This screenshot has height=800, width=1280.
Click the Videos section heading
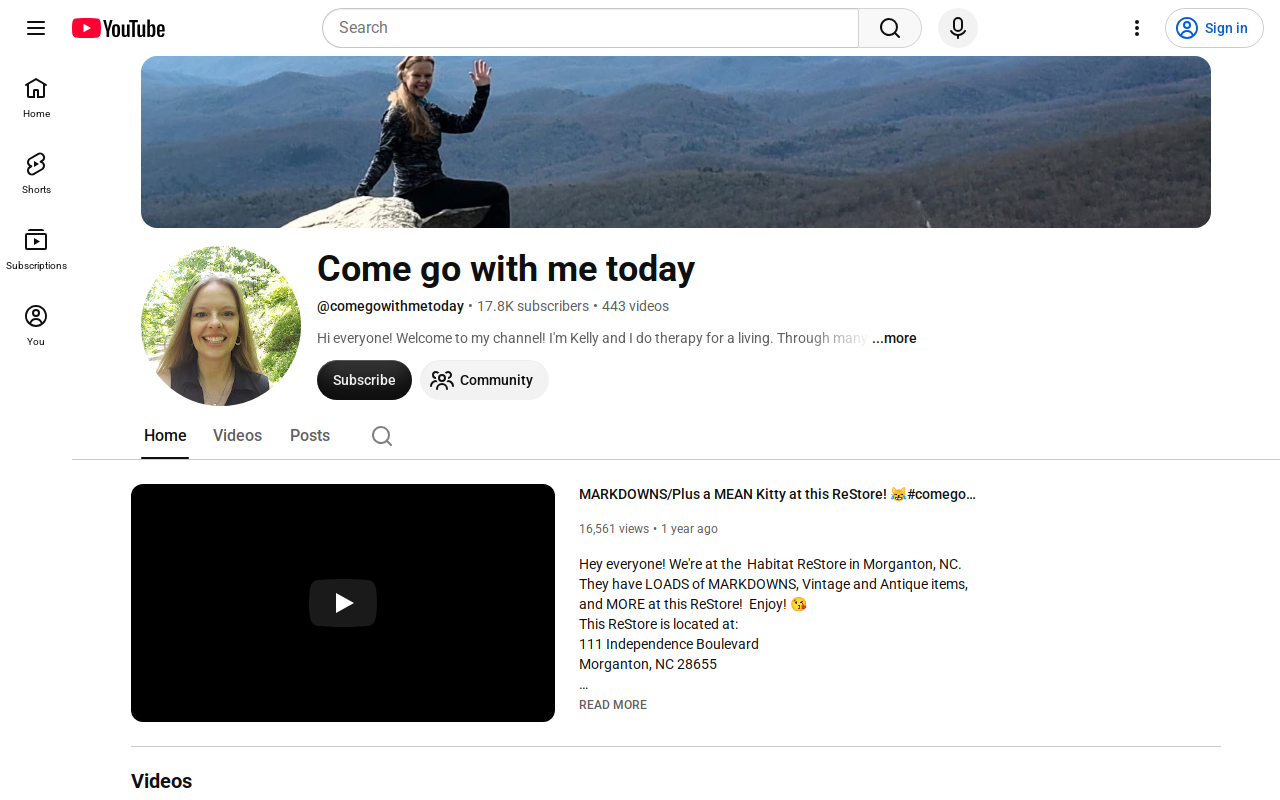click(x=162, y=781)
